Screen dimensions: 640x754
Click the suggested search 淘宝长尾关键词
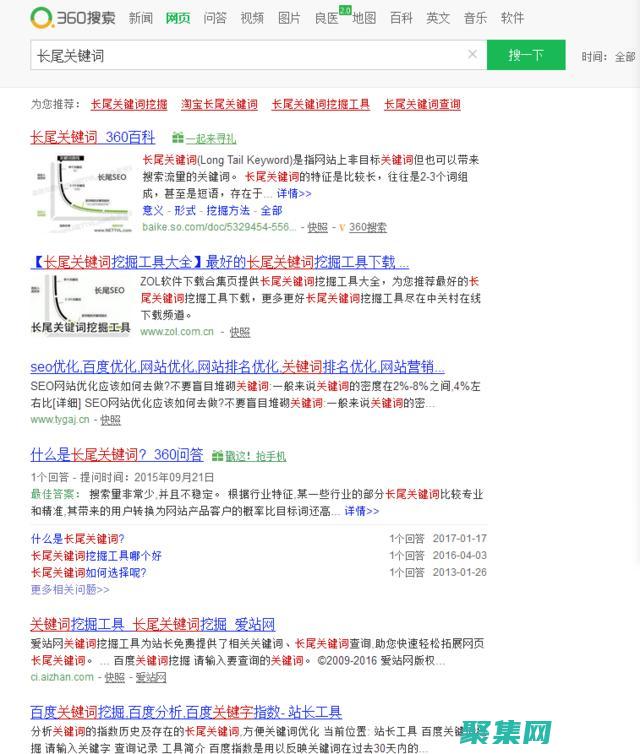[219, 104]
